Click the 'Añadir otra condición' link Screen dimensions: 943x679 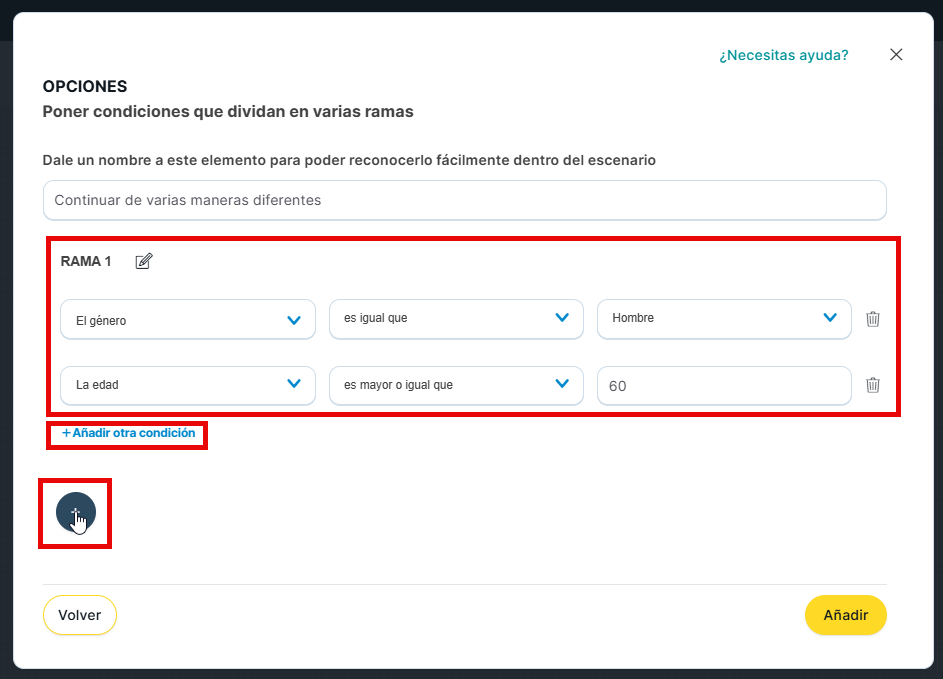(x=129, y=434)
